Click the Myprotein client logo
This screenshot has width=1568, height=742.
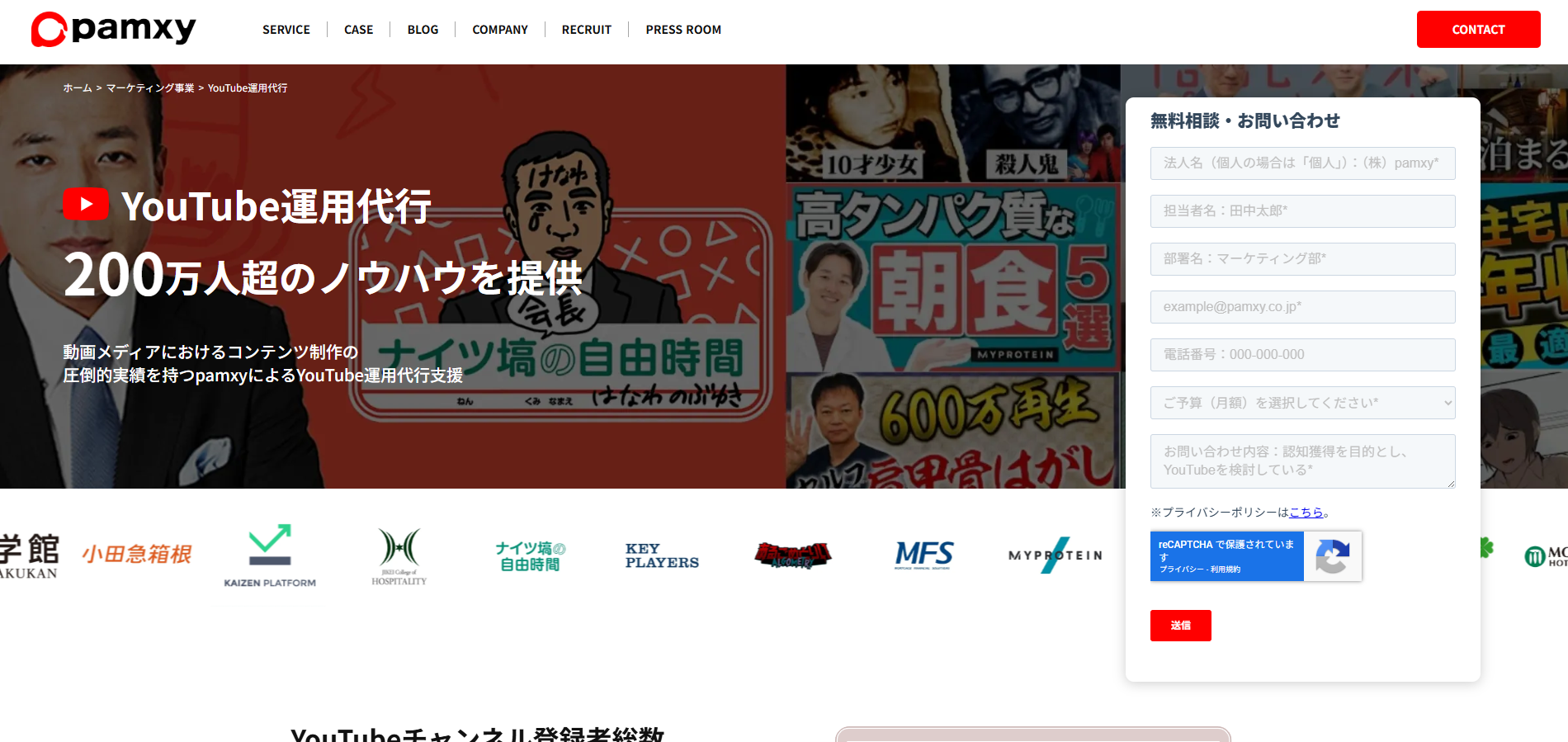coord(1055,555)
